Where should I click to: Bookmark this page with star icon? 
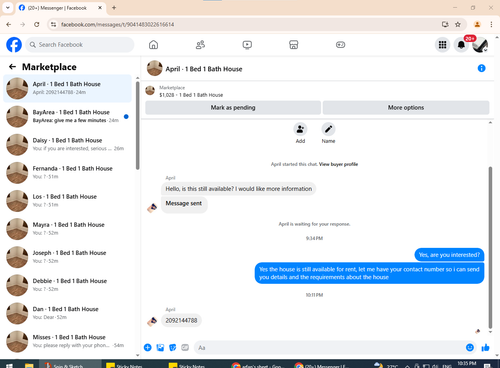(458, 24)
